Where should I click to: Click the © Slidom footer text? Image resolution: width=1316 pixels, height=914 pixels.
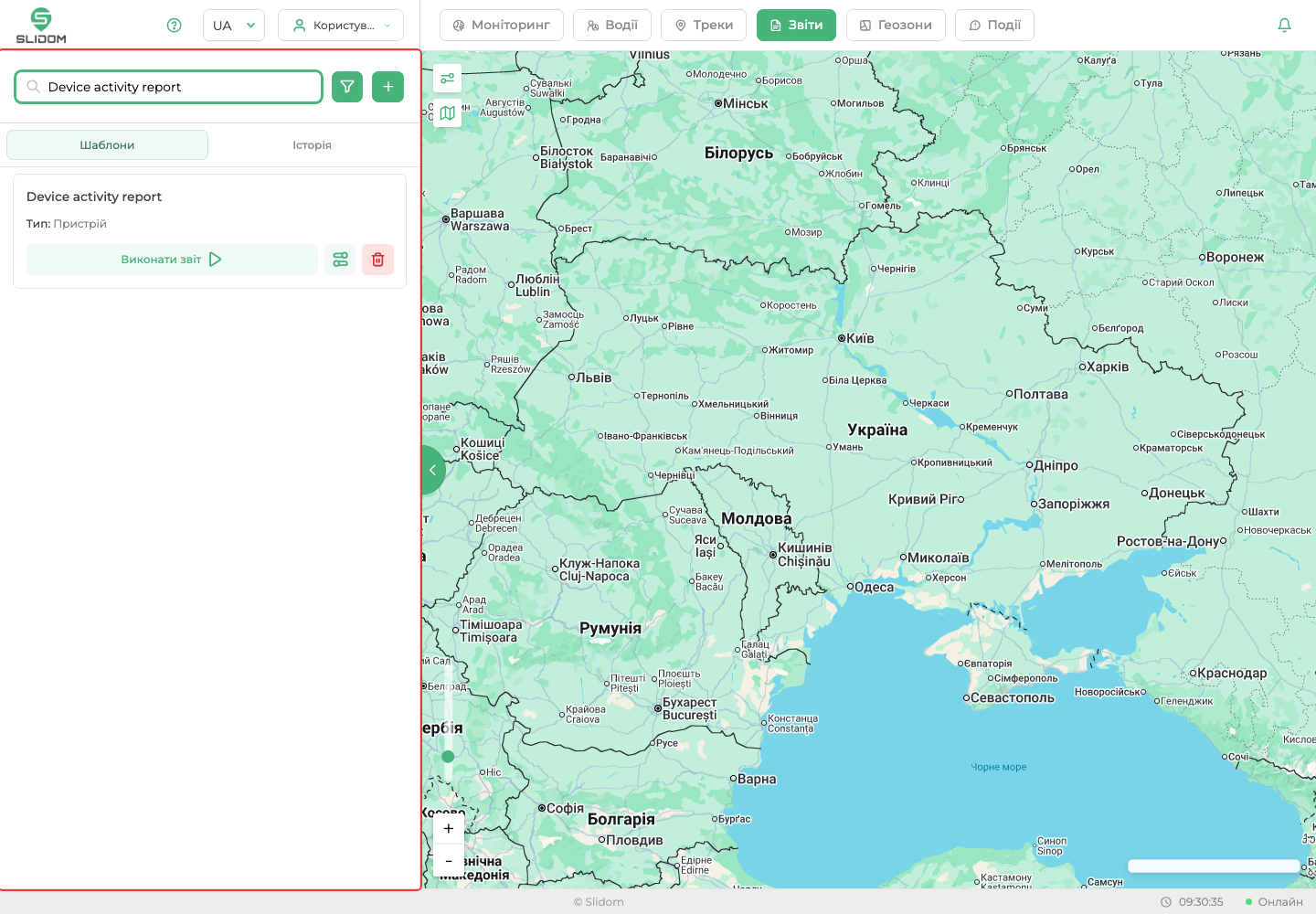(599, 902)
